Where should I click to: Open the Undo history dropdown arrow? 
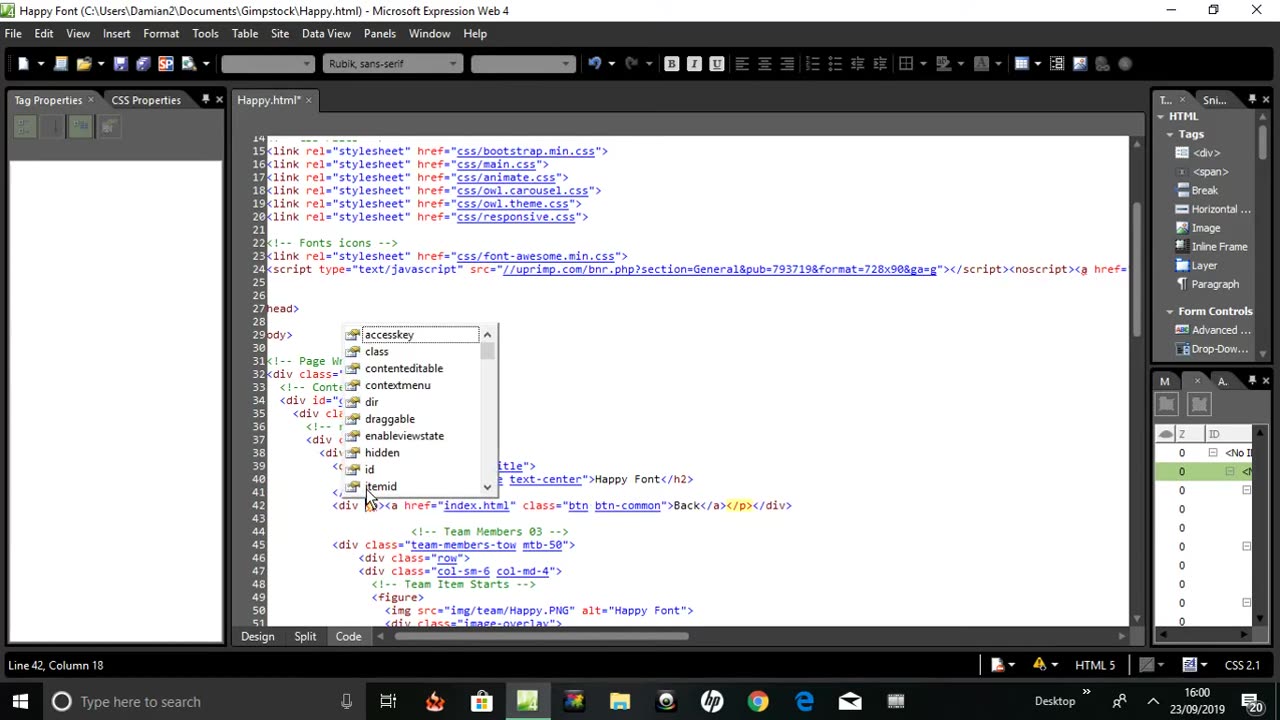click(610, 64)
